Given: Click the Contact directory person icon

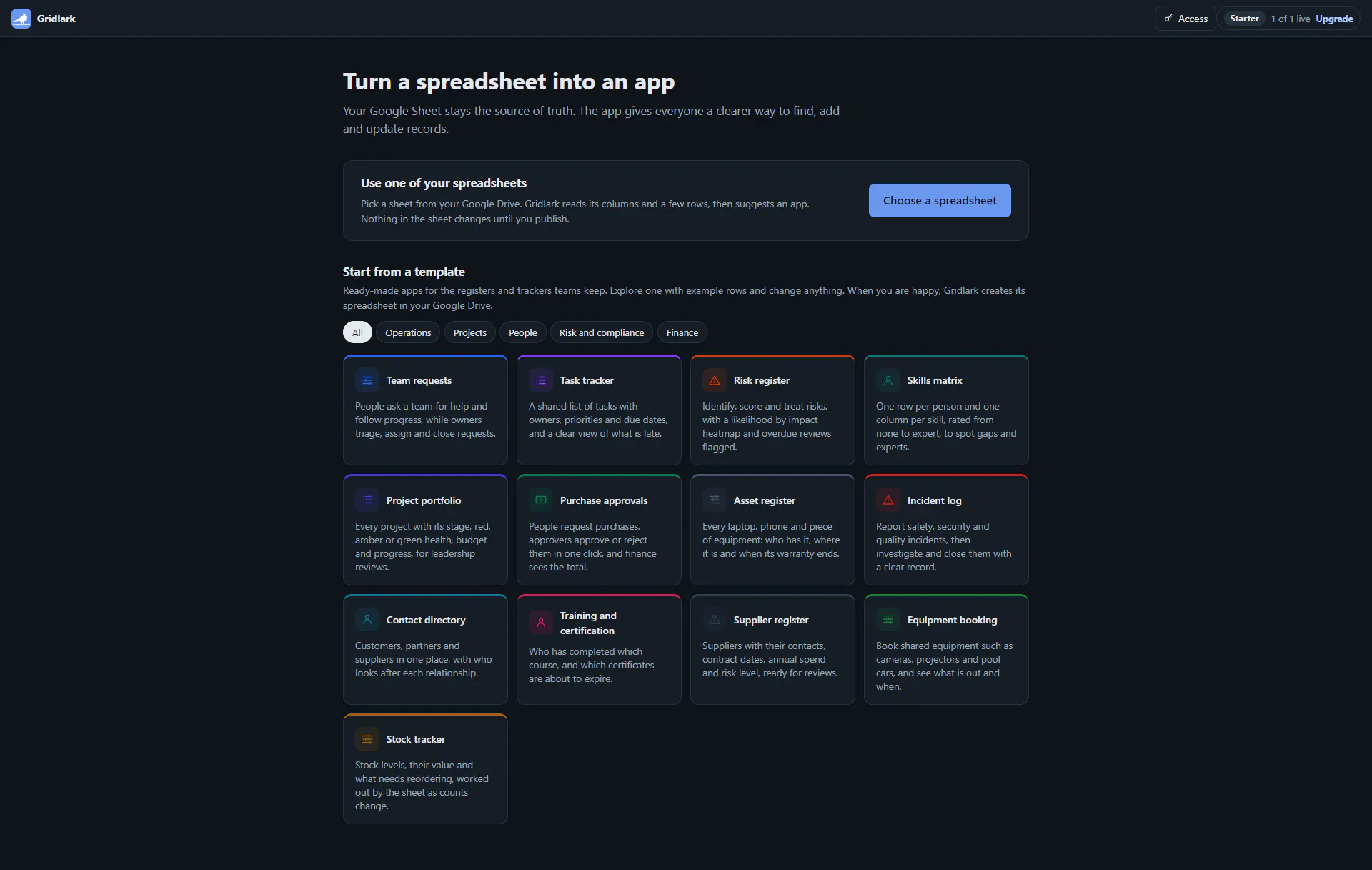Looking at the screenshot, I should click(x=367, y=620).
